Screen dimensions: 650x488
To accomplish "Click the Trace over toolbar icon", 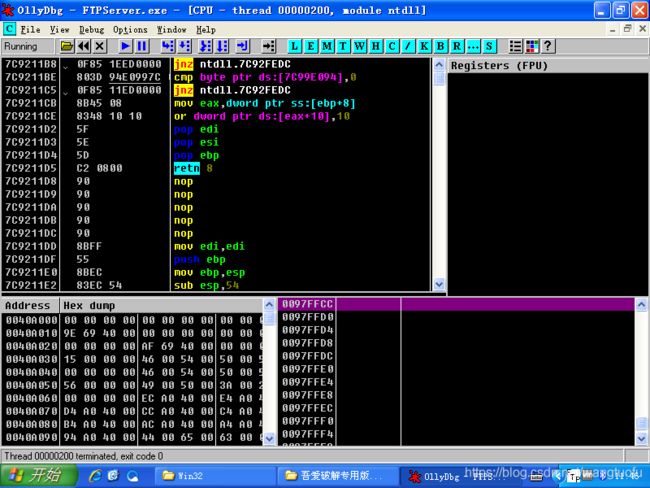I will (x=222, y=46).
